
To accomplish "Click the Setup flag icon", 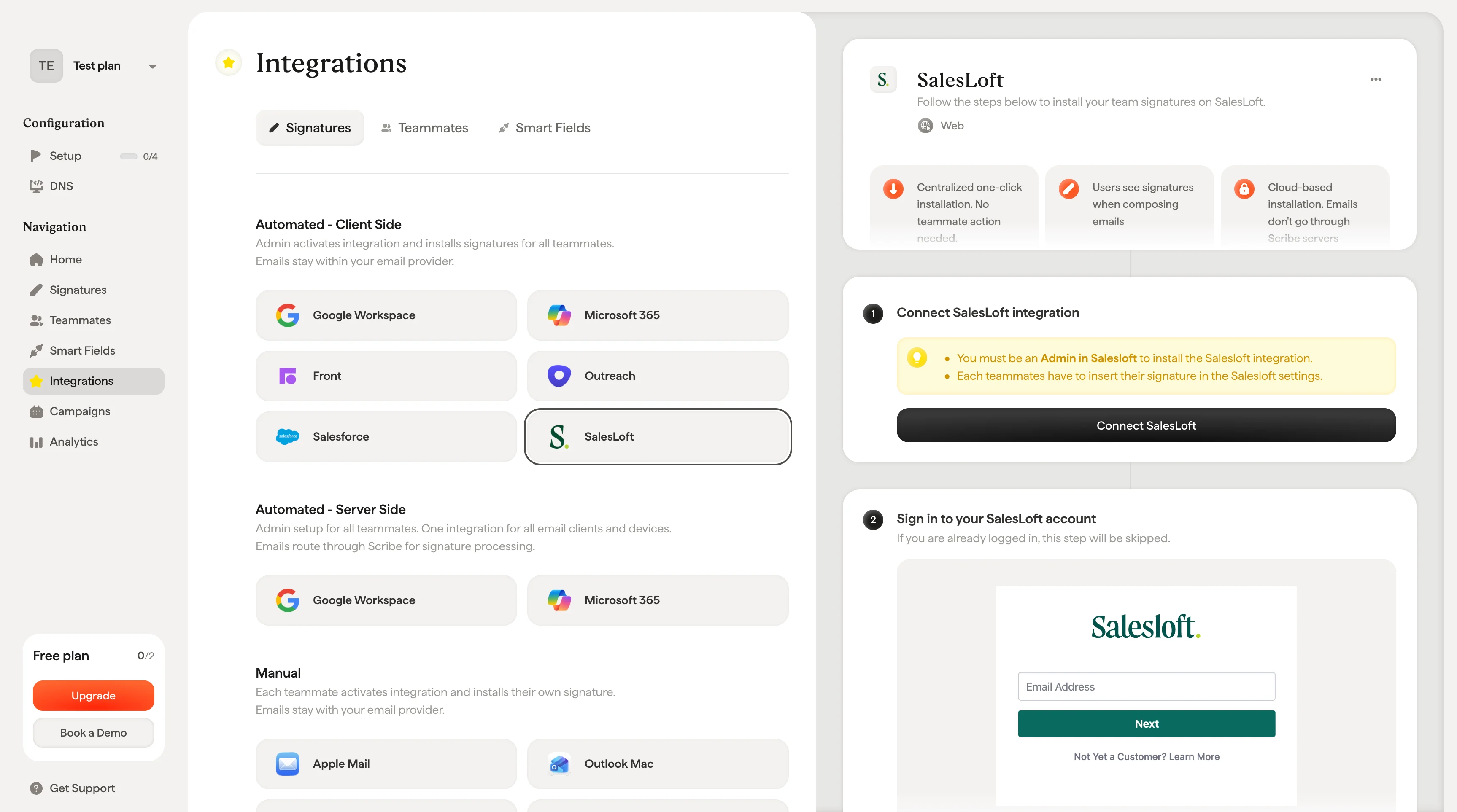I will [35, 156].
